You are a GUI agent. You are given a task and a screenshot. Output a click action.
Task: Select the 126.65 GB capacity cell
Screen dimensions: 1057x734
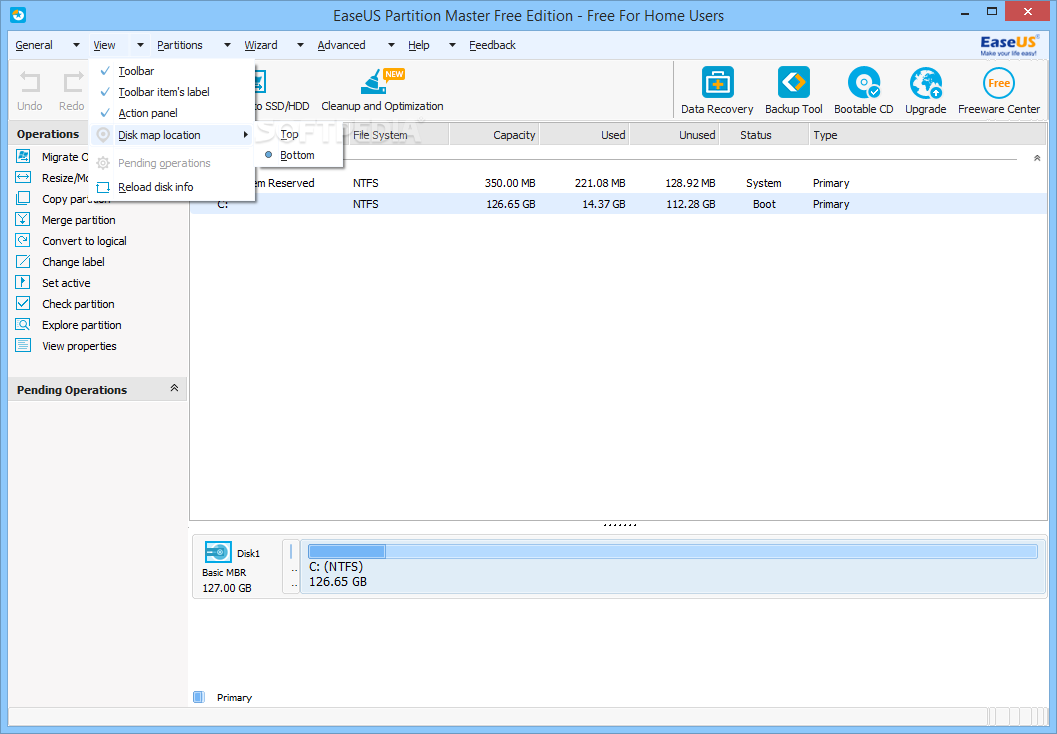(510, 204)
